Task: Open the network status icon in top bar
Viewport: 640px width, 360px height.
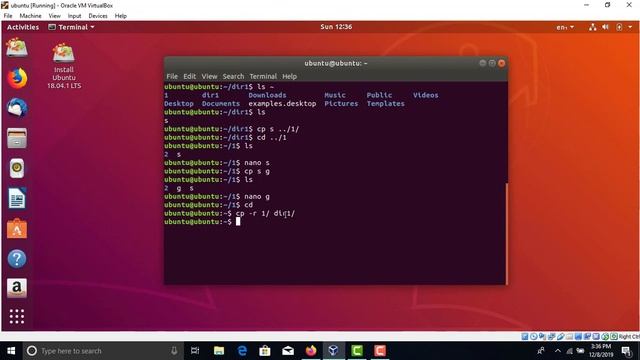Action: [x=592, y=27]
